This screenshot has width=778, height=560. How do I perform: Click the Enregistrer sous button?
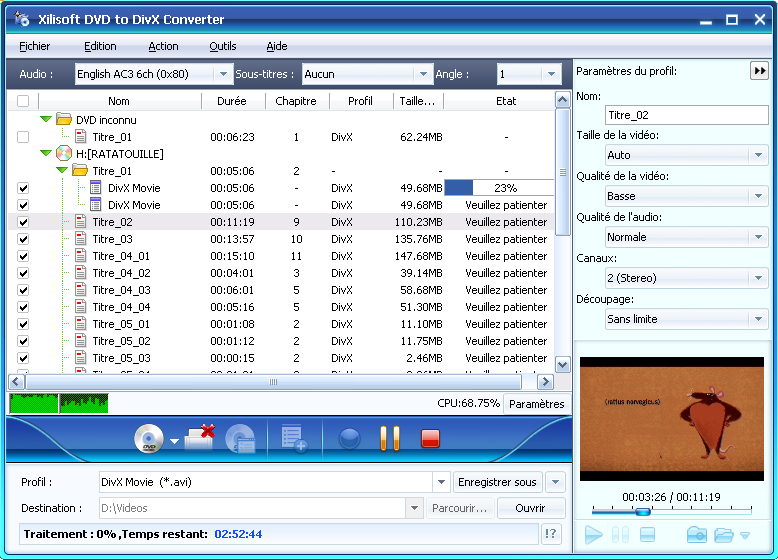click(498, 482)
